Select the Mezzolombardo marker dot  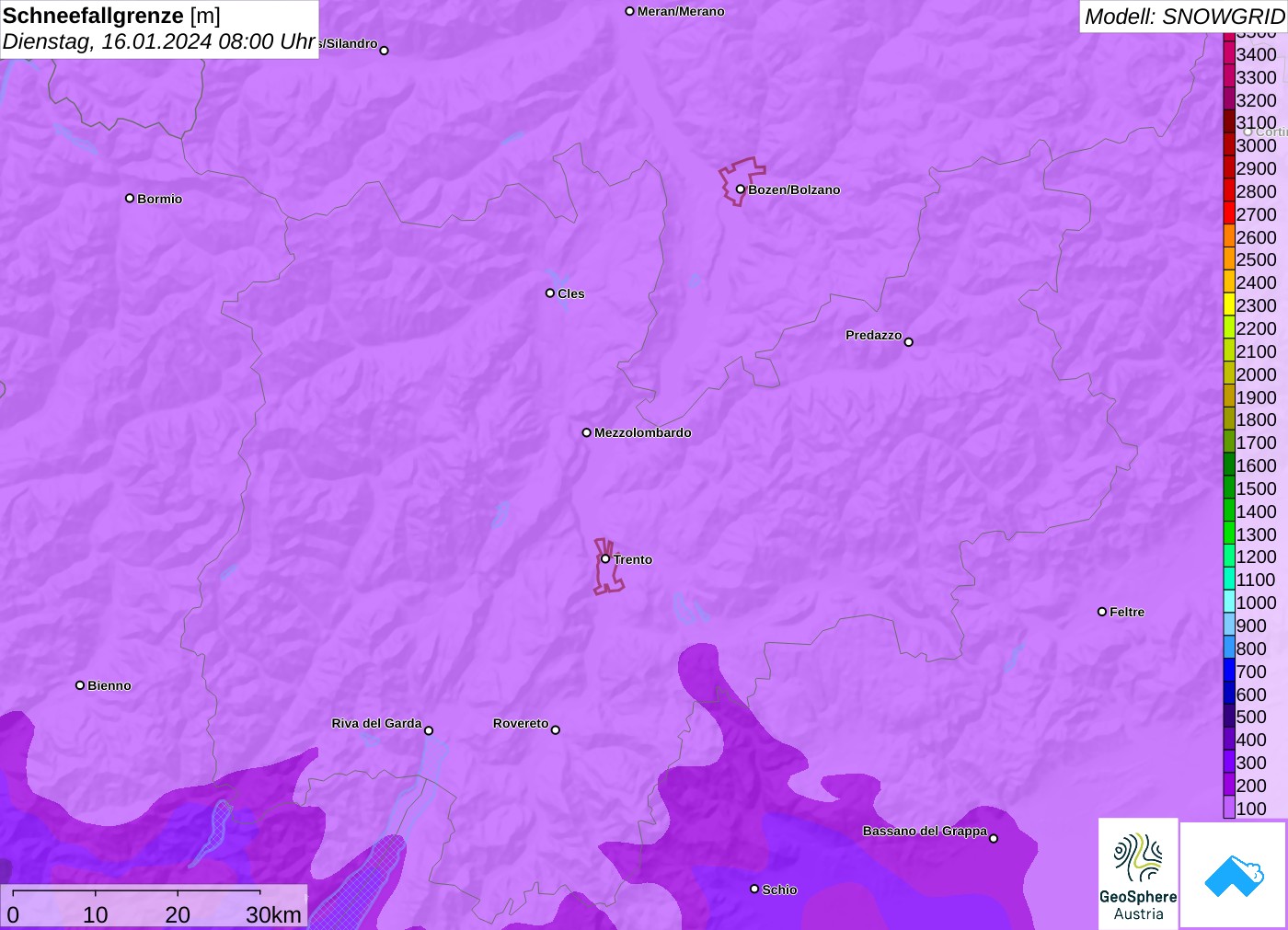pyautogui.click(x=586, y=432)
